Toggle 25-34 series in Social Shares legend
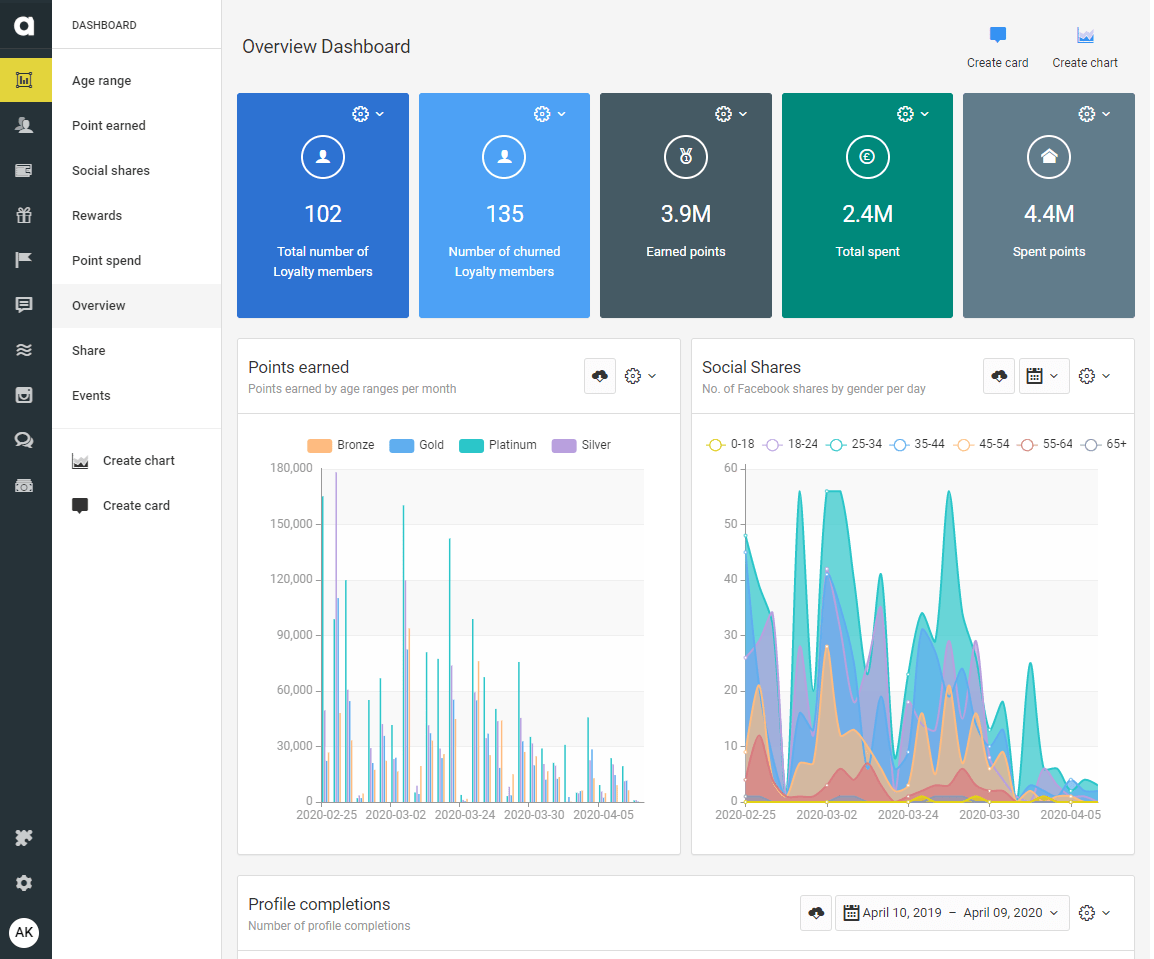This screenshot has height=959, width=1154. [854, 445]
